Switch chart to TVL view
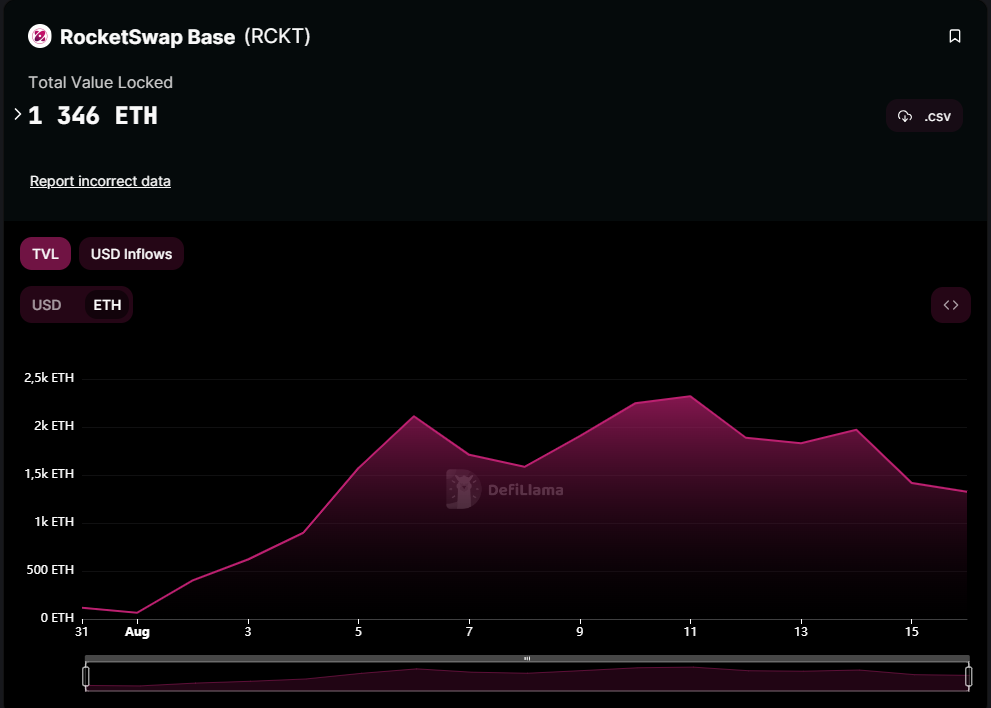Image resolution: width=991 pixels, height=708 pixels. point(45,254)
